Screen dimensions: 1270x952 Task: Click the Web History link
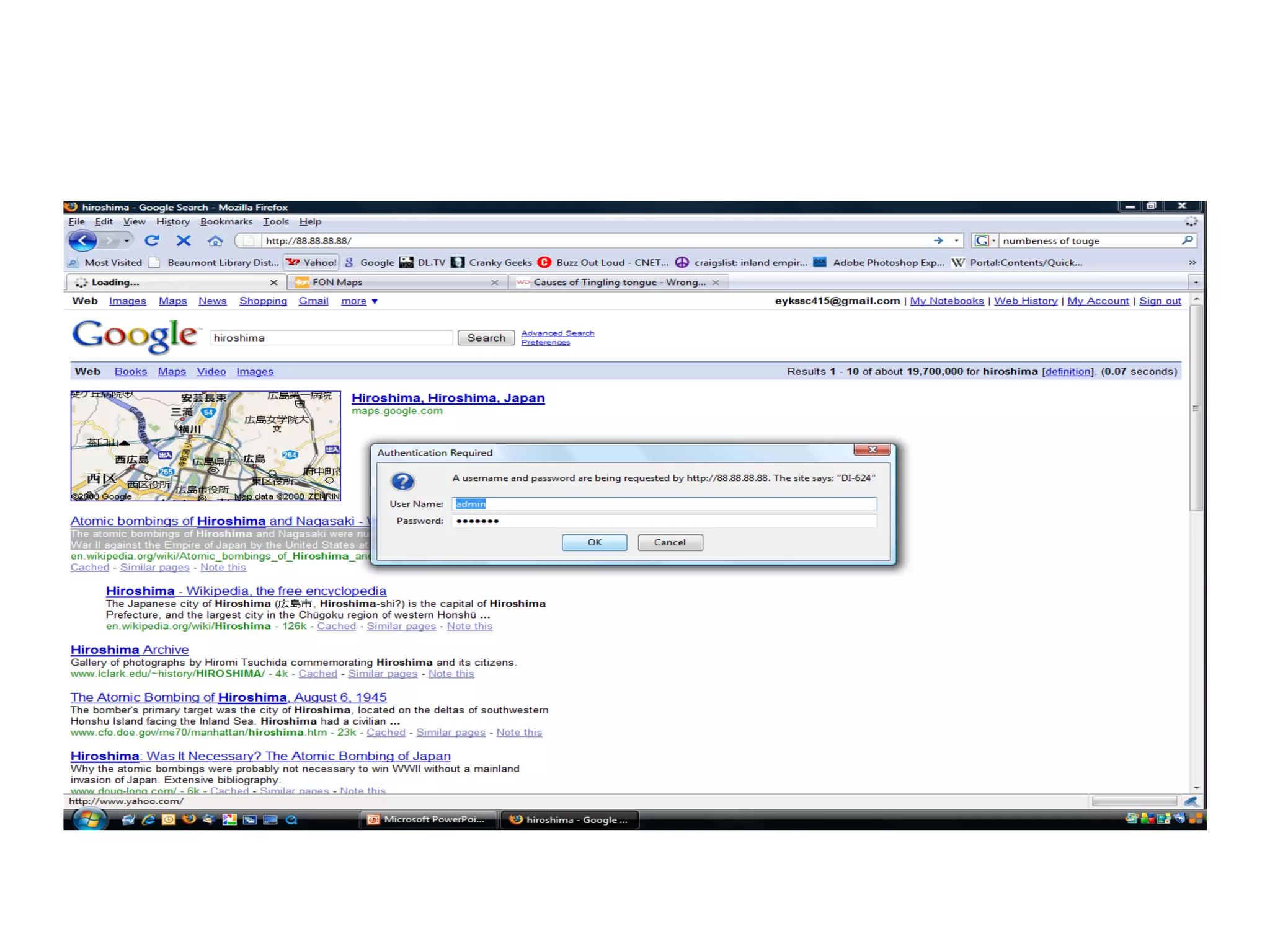1026,301
